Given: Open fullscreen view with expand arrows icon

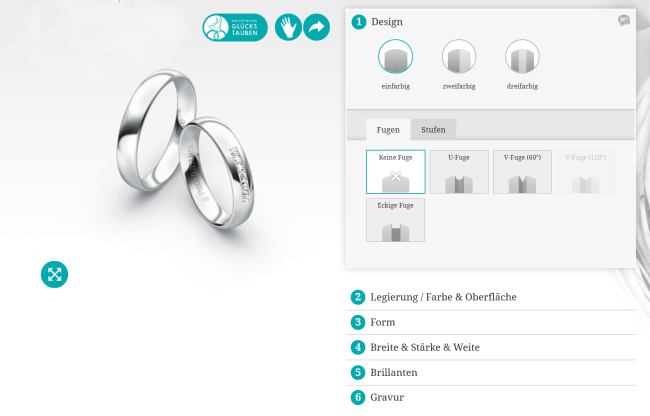Looking at the screenshot, I should (54, 274).
